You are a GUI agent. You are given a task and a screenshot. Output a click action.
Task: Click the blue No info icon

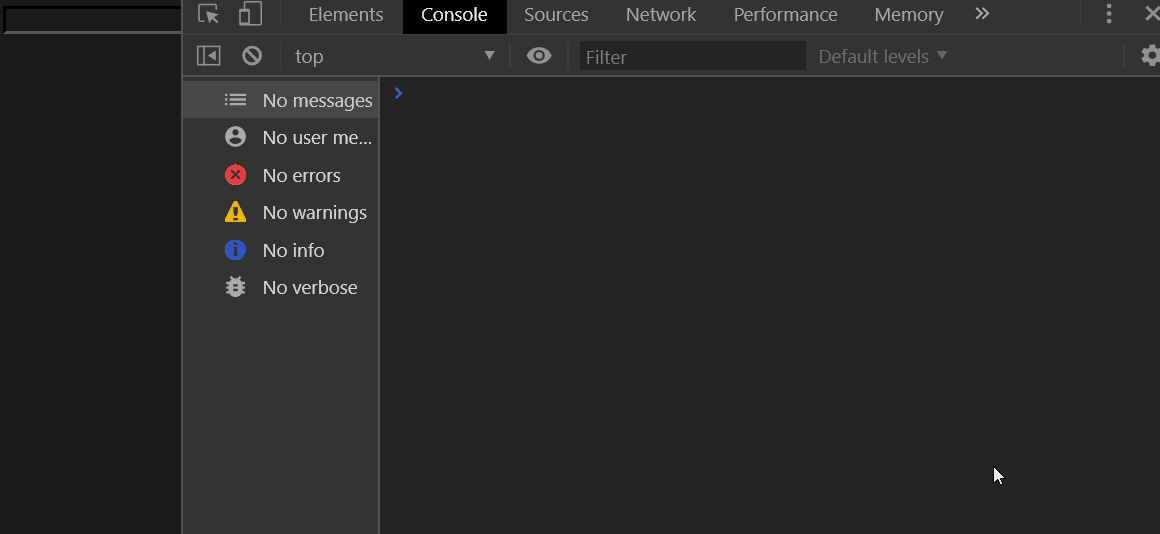tap(235, 250)
